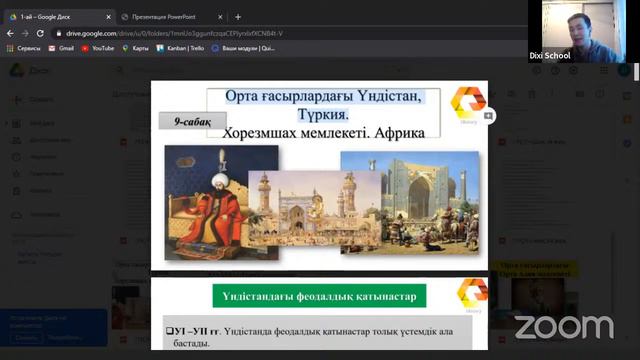Open a new browser tab
This screenshot has width=640, height=360.
point(238,17)
